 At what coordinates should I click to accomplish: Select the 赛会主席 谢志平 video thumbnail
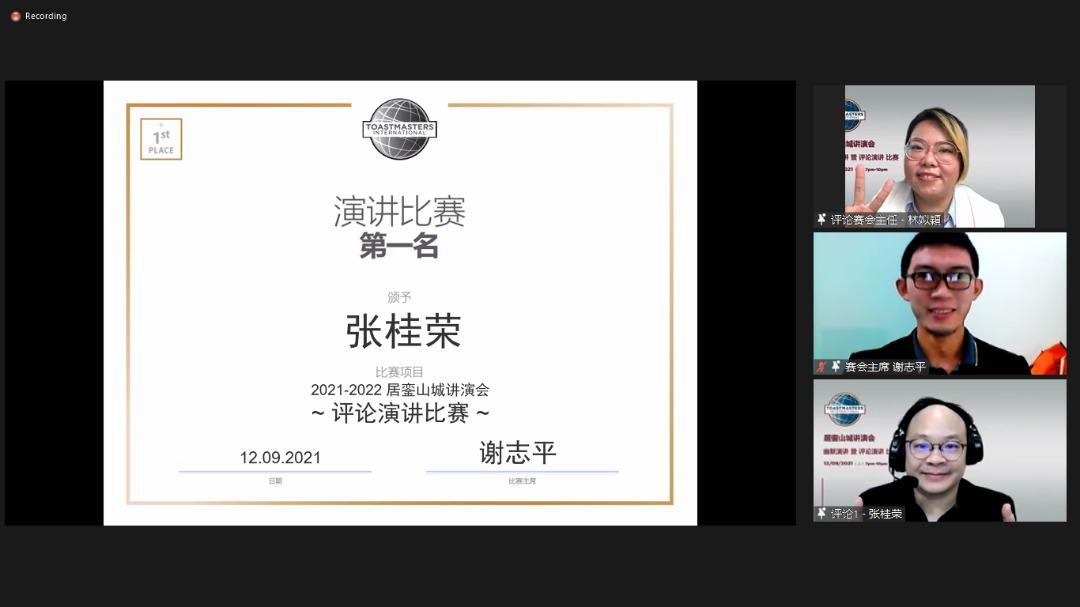point(939,303)
